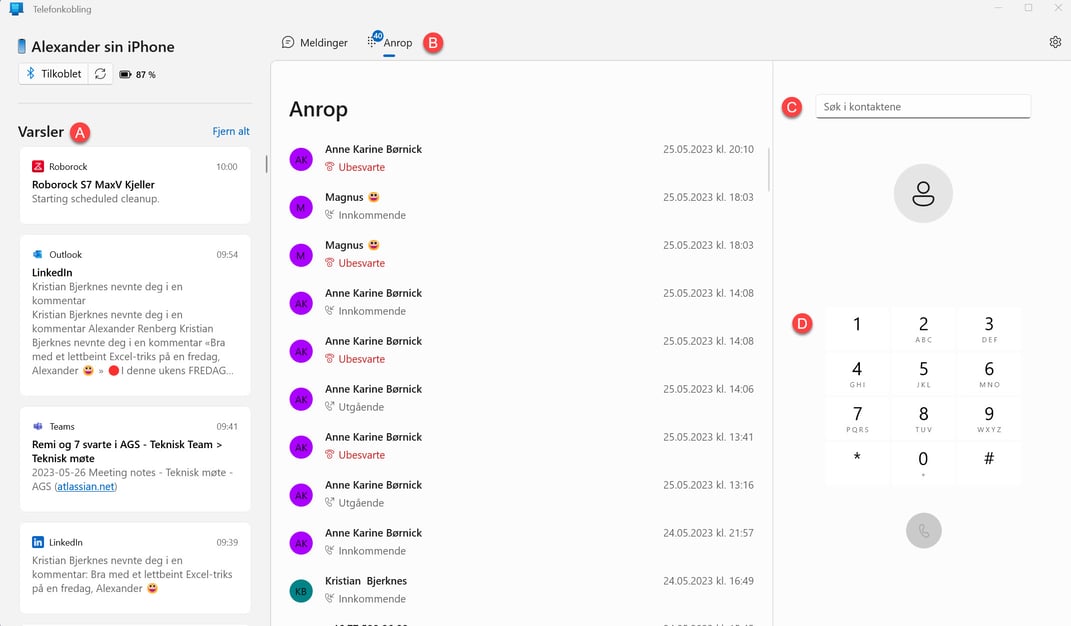Viewport: 1071px width, 626px height.
Task: Select the Magnus missed call entry
Action: pyautogui.click(x=521, y=255)
